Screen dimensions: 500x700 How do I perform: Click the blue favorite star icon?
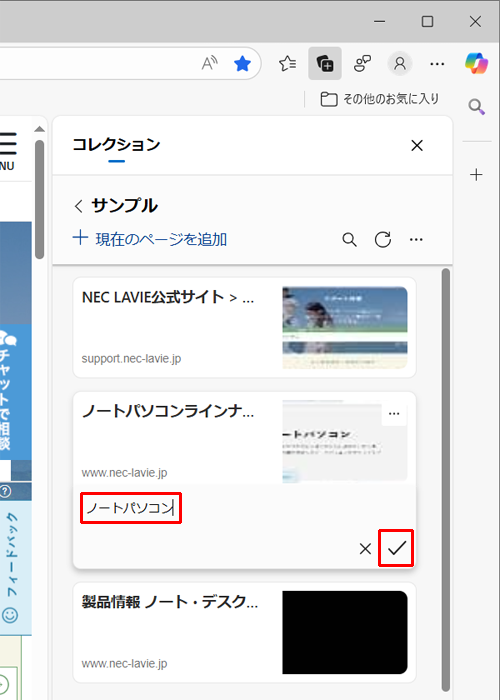242,63
